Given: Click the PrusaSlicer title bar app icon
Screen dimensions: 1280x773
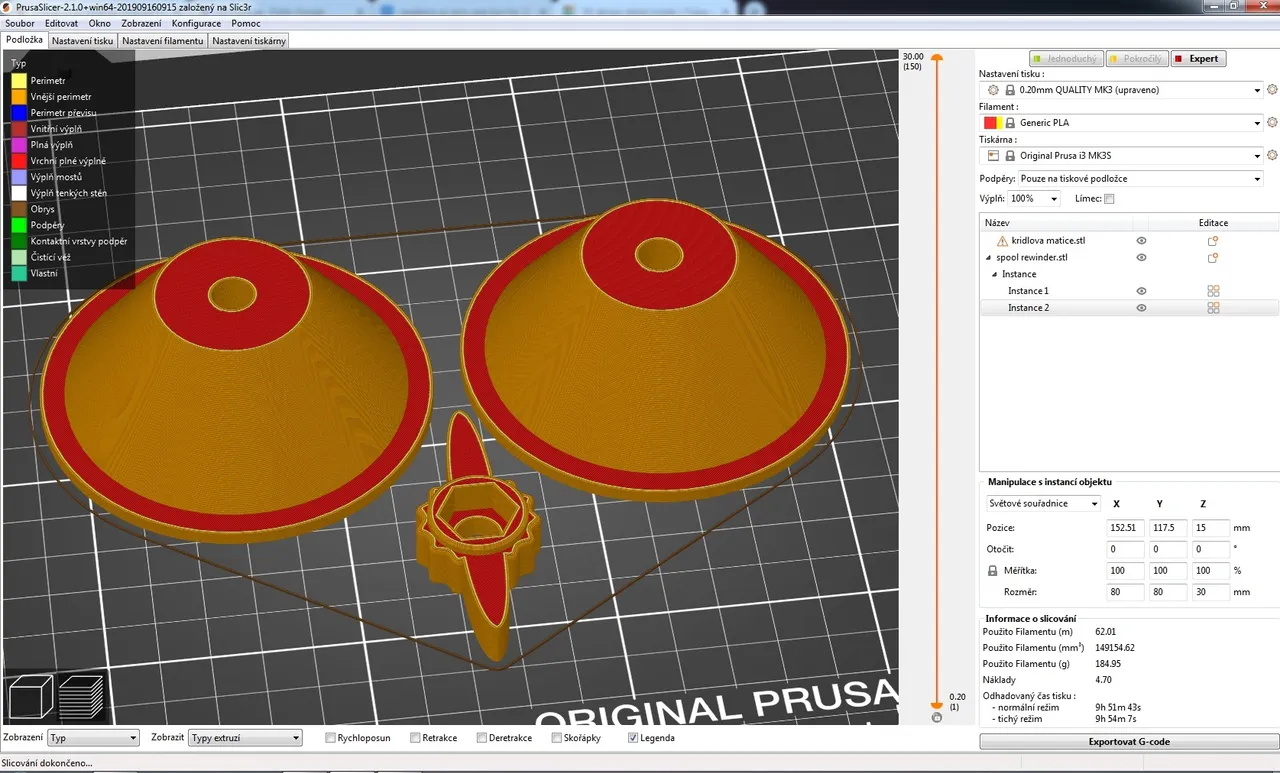Looking at the screenshot, I should coord(8,7).
